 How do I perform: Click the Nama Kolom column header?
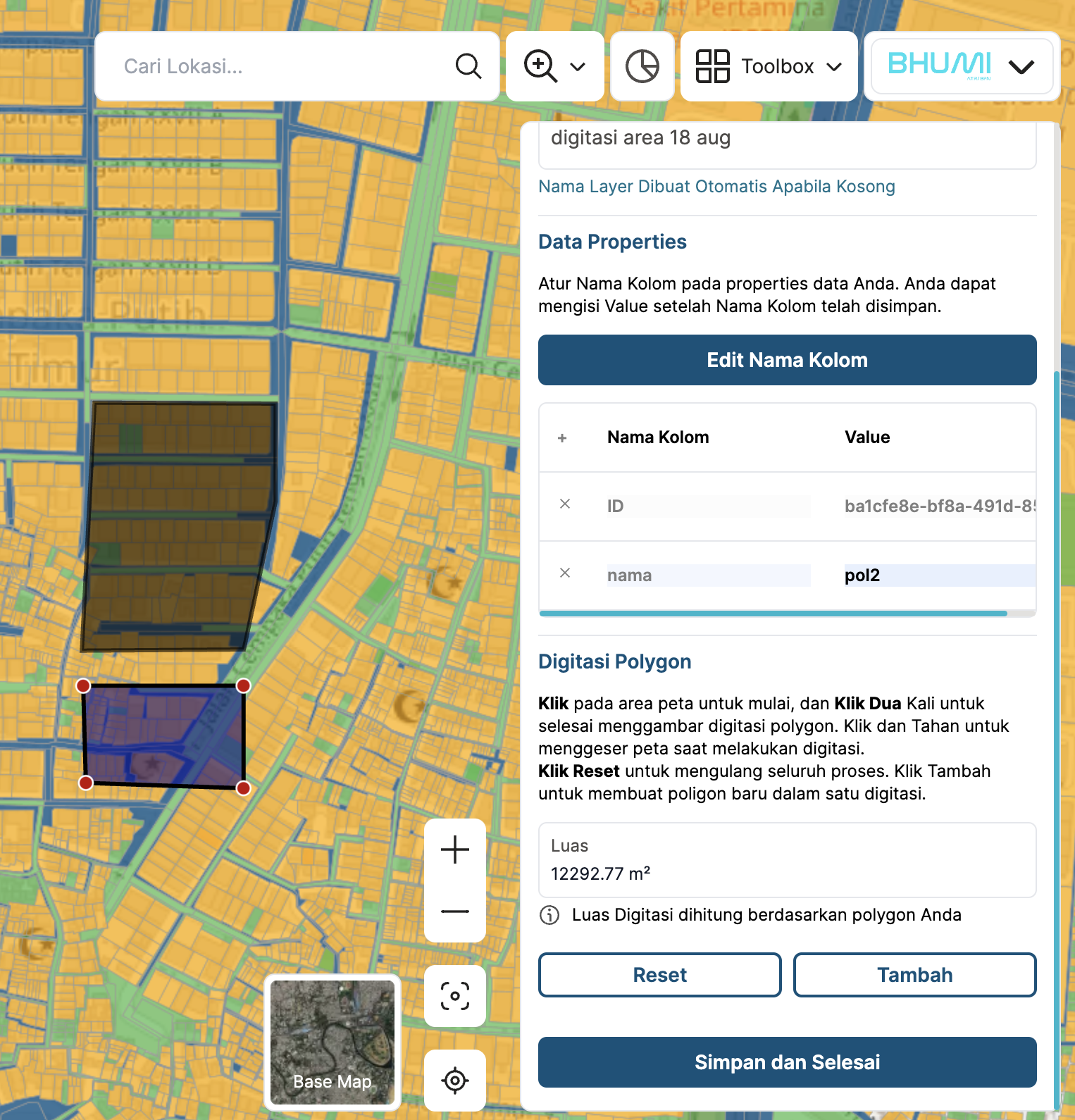coord(658,437)
